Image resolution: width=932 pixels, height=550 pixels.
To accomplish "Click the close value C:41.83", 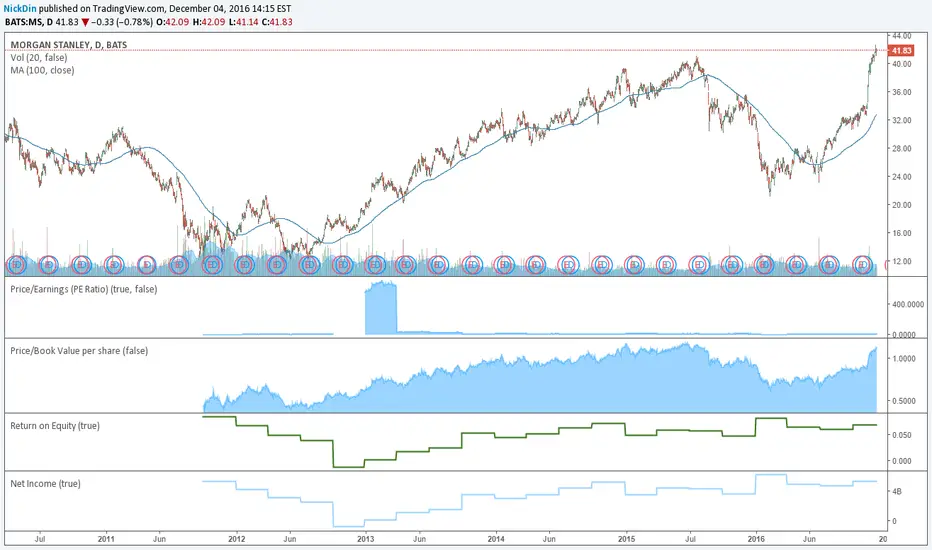I will pos(277,22).
